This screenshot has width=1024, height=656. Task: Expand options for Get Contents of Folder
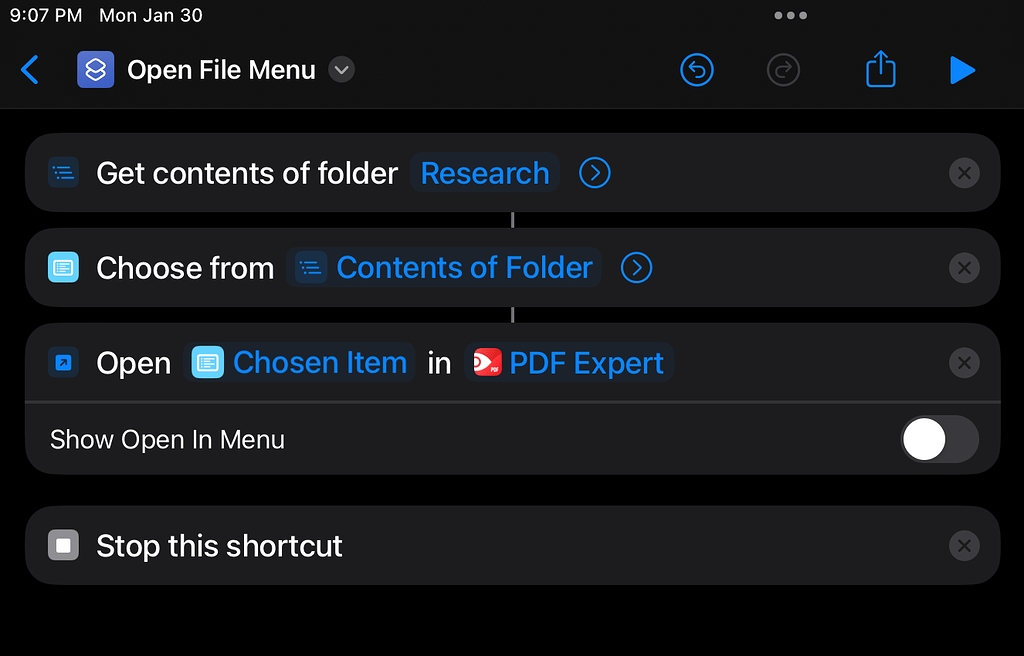(594, 172)
